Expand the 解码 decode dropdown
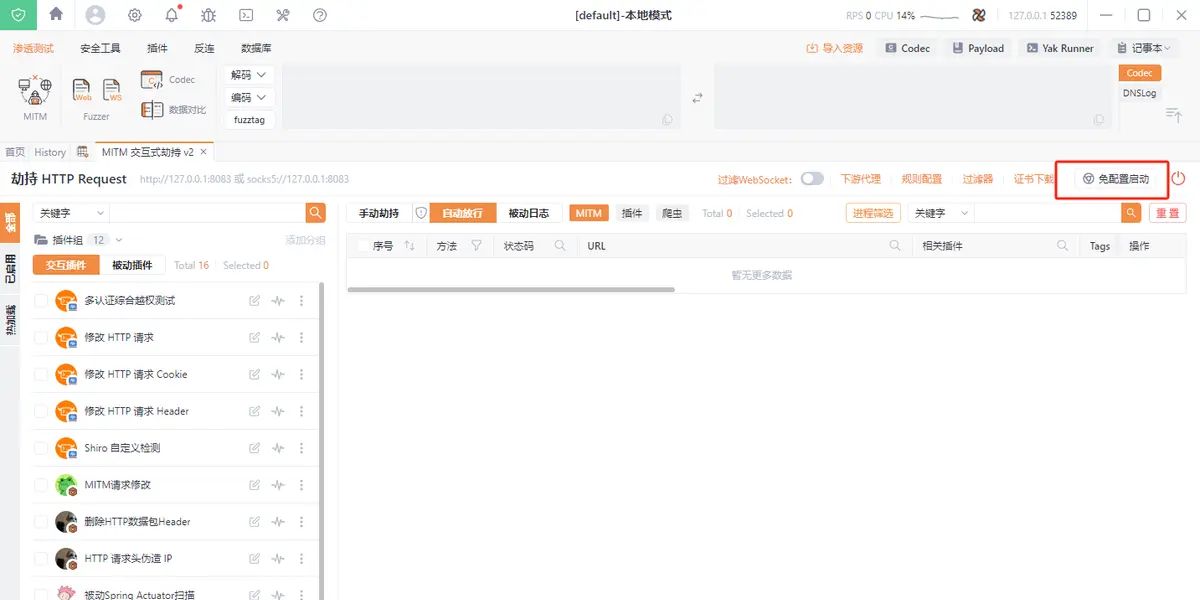 [x=248, y=74]
